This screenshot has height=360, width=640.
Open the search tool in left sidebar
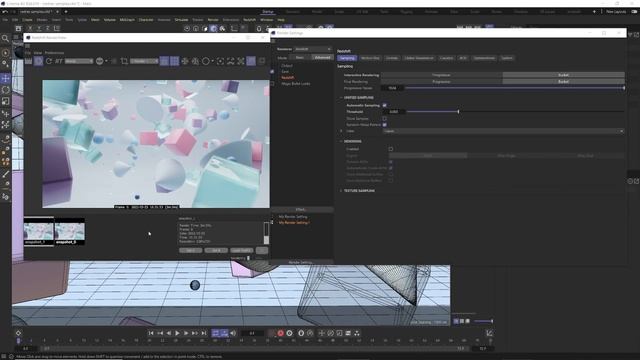pos(5,38)
